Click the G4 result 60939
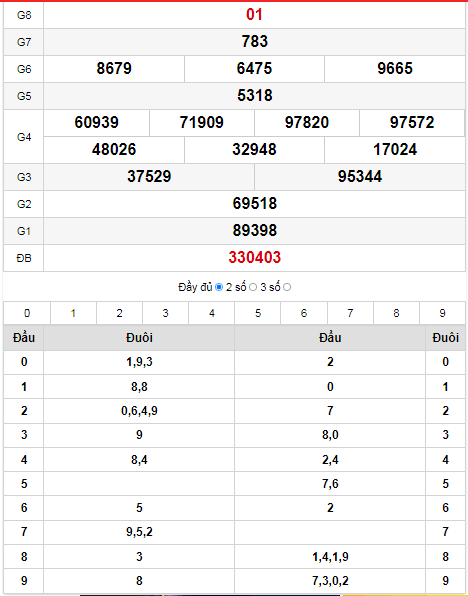The width and height of the screenshot is (468, 596). tap(97, 123)
